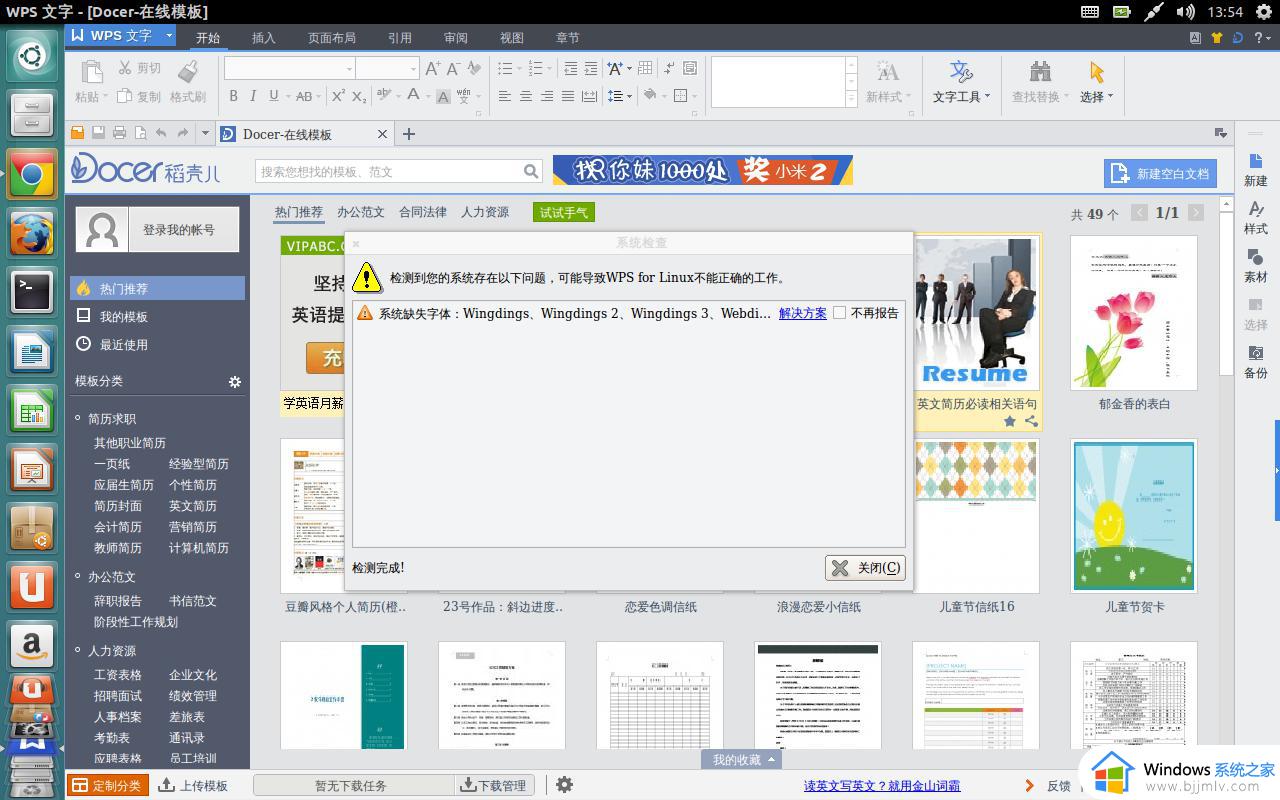
Task: Click the increase indent icon
Action: [x=590, y=68]
